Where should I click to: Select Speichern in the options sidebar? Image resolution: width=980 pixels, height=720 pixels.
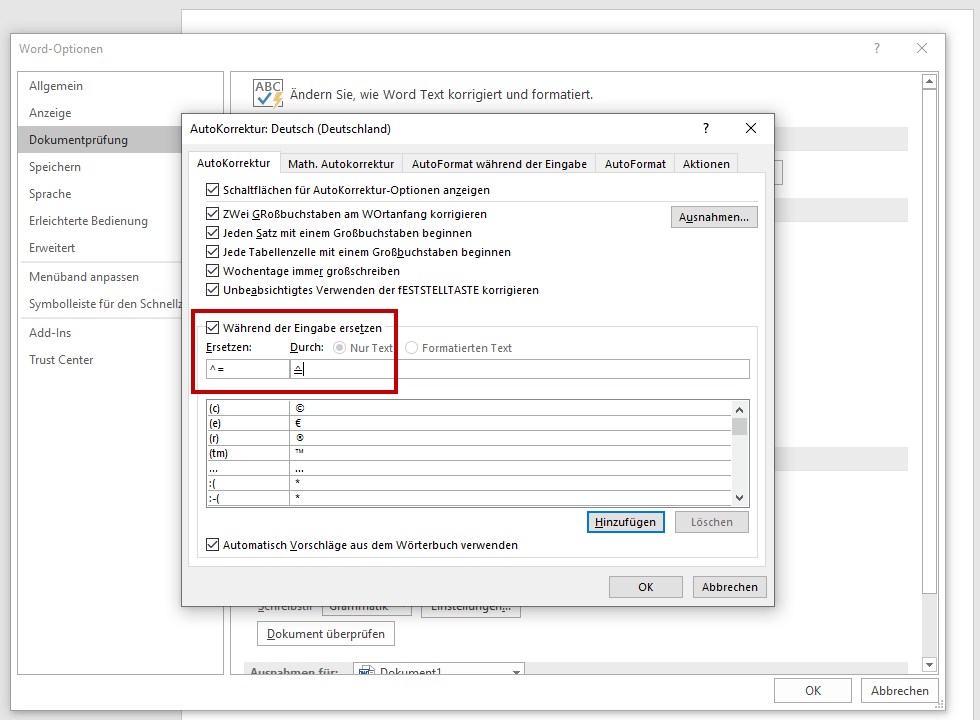[55, 167]
